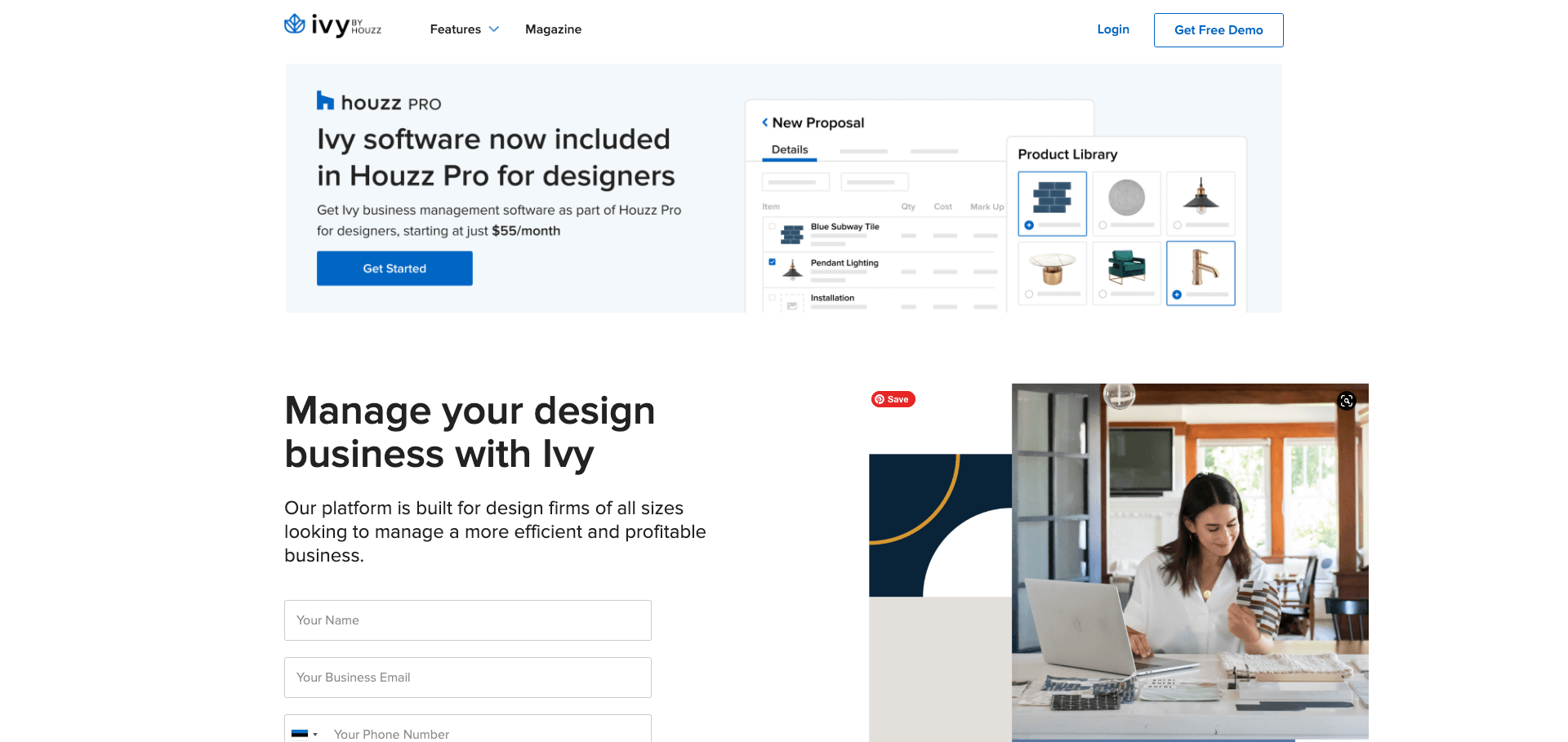Click the back chevron beside New Proposal
The width and height of the screenshot is (1568, 742).
coord(765,122)
